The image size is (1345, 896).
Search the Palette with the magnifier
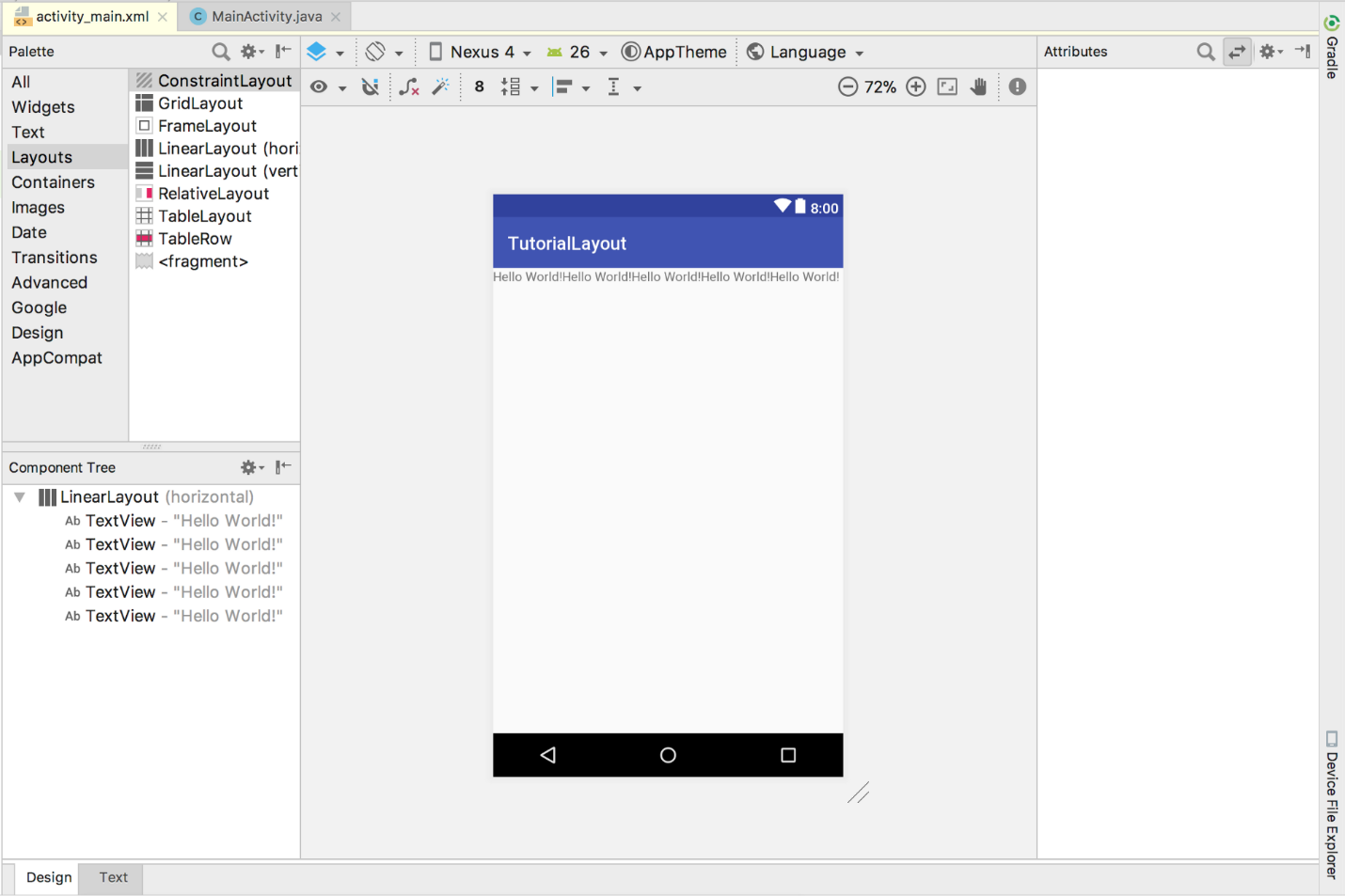(220, 52)
